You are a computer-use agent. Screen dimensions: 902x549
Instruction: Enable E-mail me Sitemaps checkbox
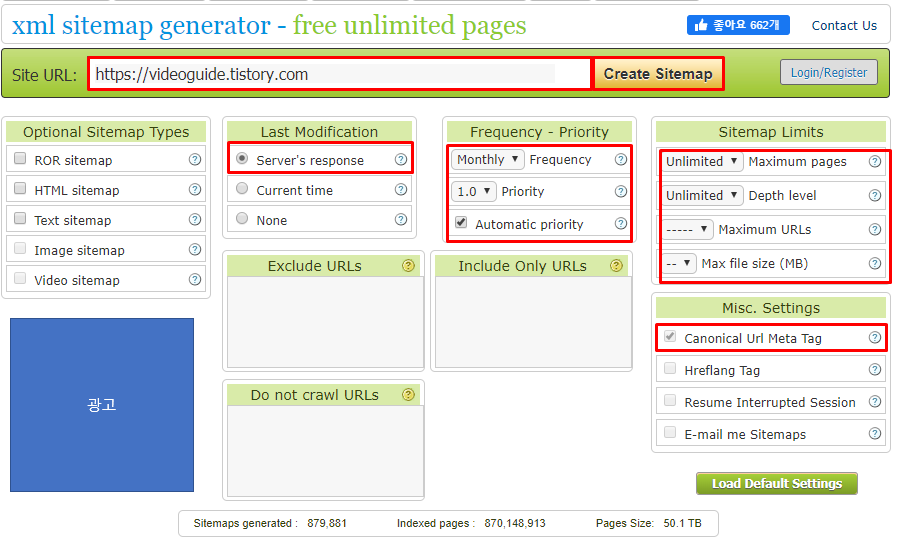[670, 432]
